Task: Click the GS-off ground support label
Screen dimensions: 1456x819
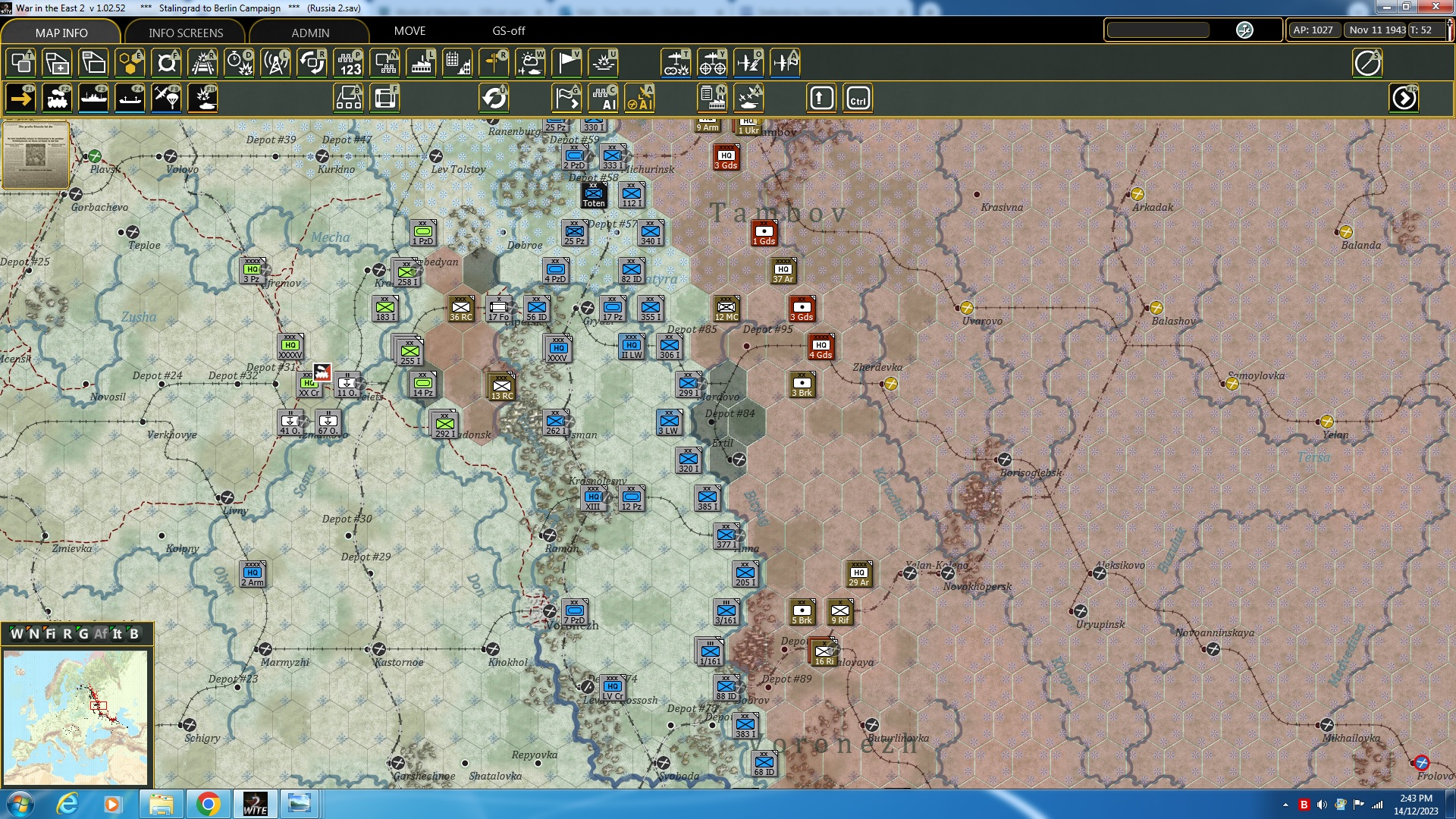Action: pyautogui.click(x=508, y=31)
